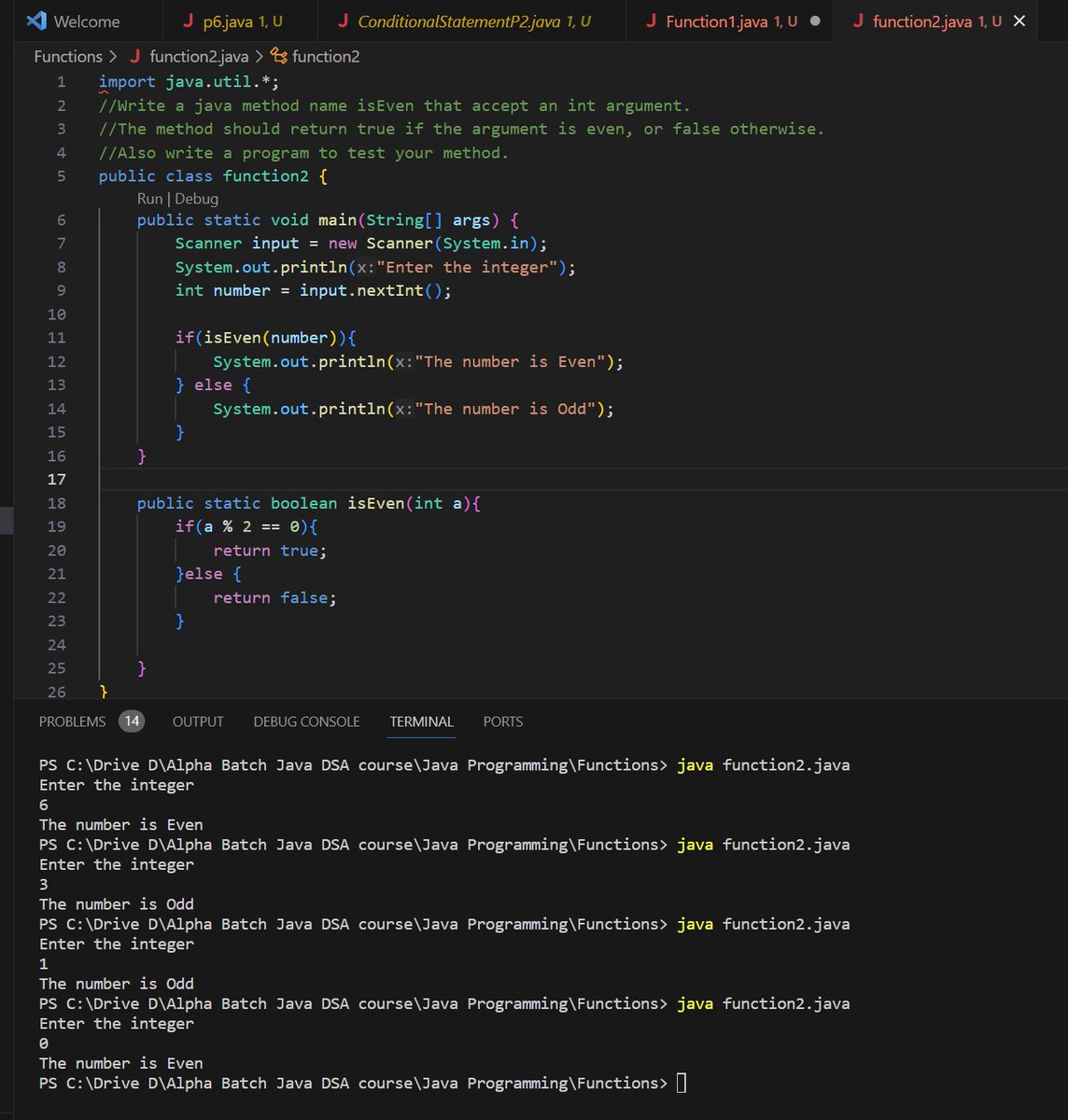Click the Java icon on p6.java tab
1068x1120 pixels.
click(x=189, y=21)
